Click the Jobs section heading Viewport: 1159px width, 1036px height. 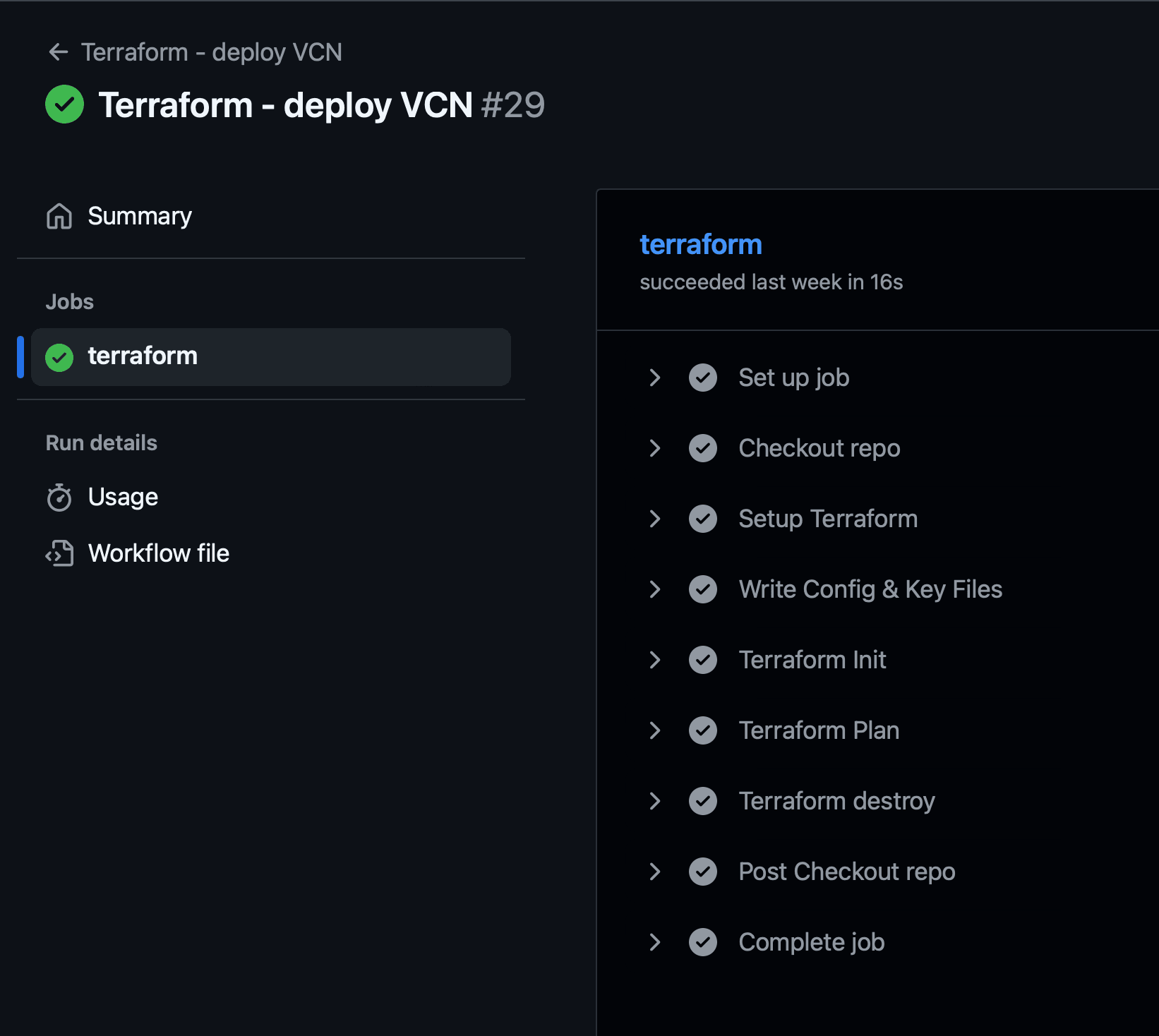pos(70,302)
